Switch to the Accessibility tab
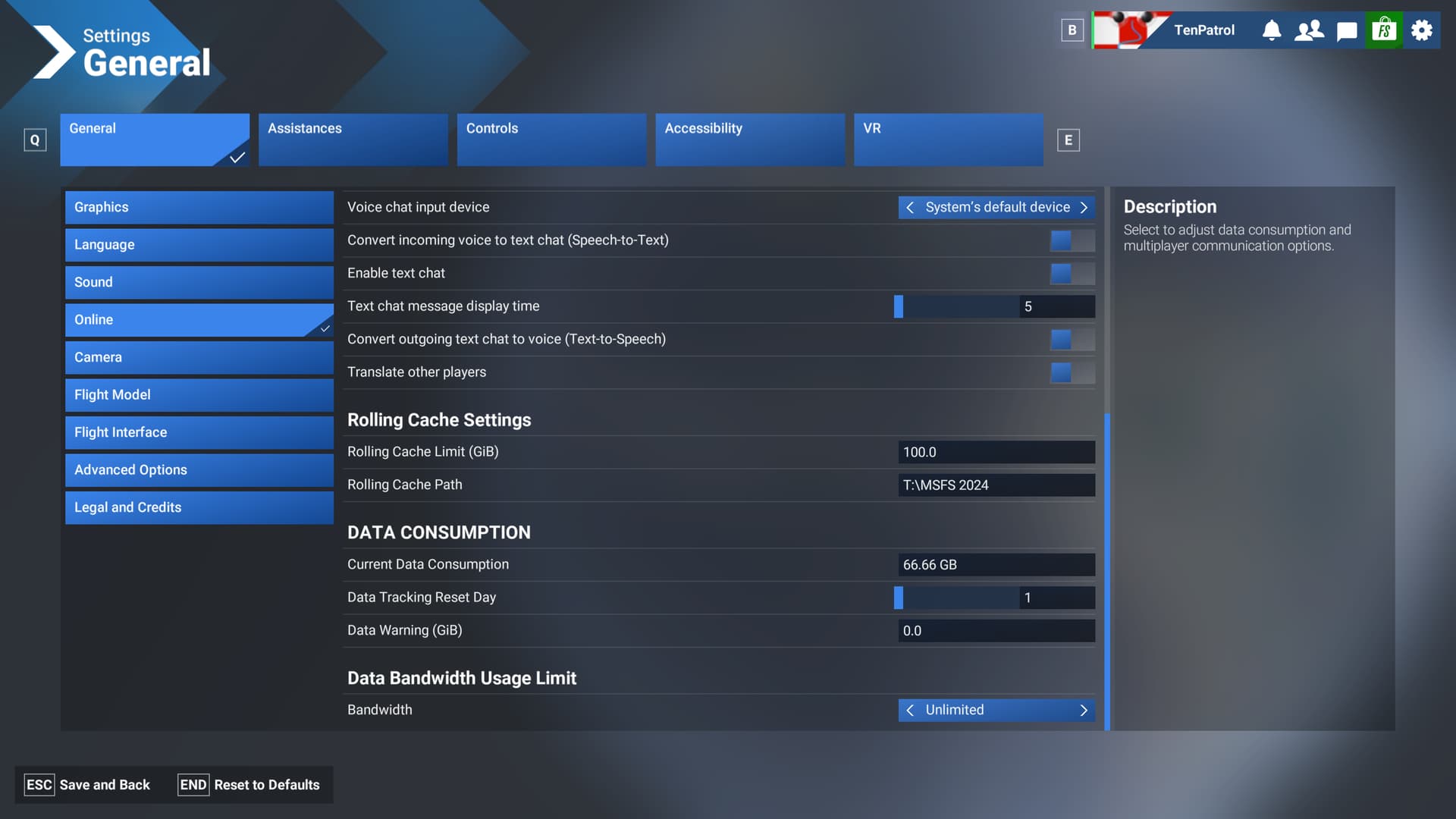This screenshot has width=1456, height=819. tap(750, 140)
